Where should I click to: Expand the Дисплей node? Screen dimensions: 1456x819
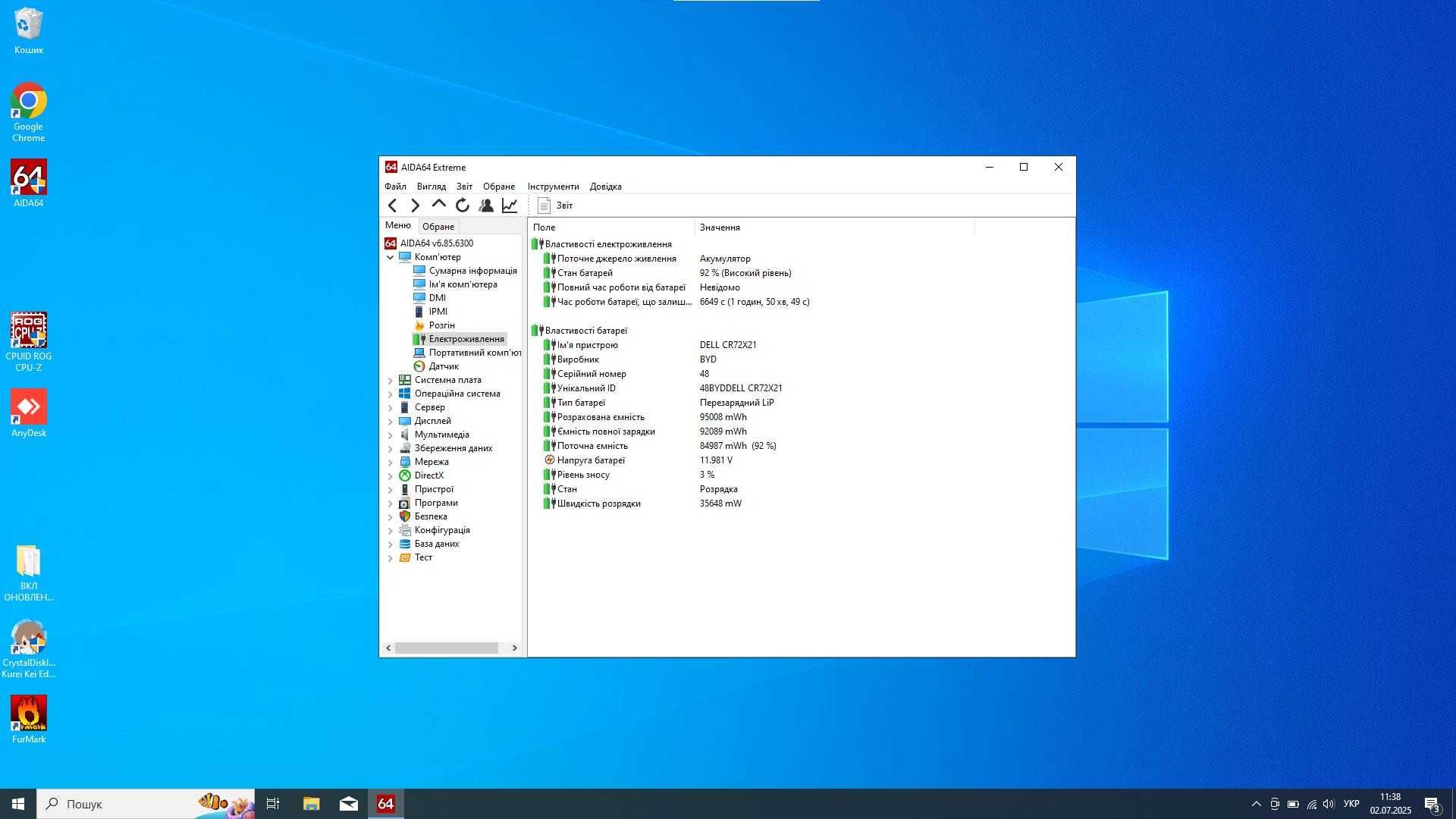click(391, 421)
